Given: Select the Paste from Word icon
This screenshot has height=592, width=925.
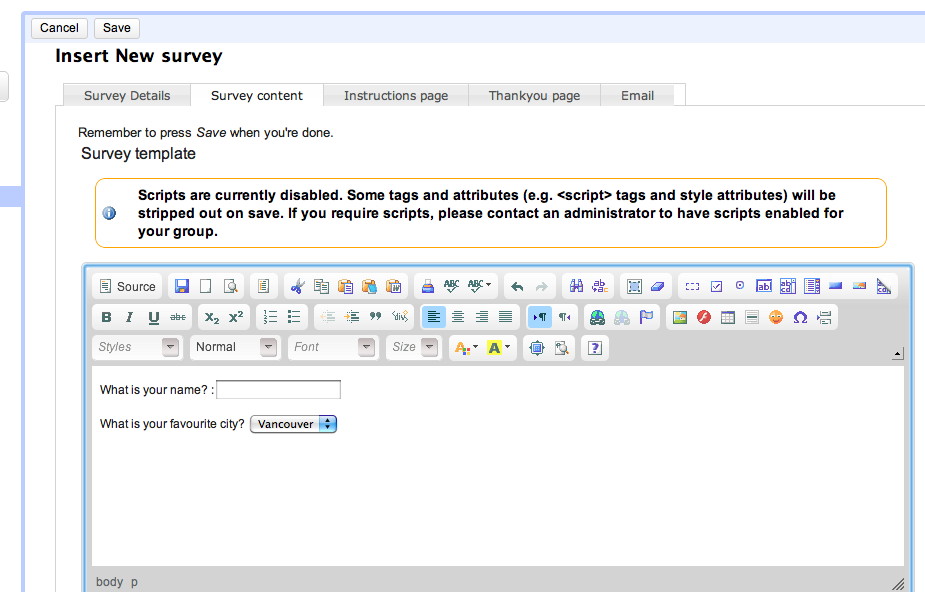Looking at the screenshot, I should click(391, 285).
